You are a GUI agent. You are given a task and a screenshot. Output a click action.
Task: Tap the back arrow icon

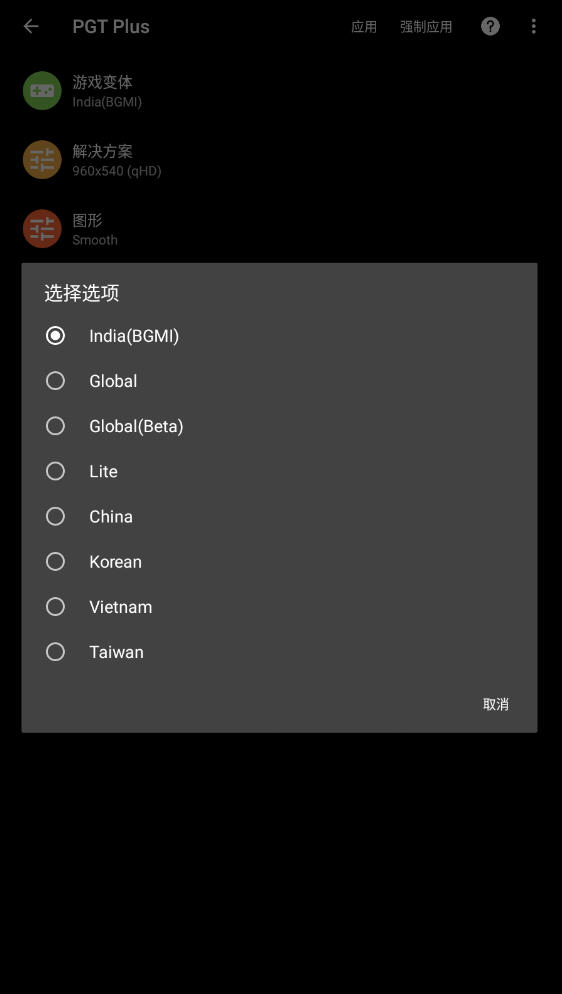30,26
